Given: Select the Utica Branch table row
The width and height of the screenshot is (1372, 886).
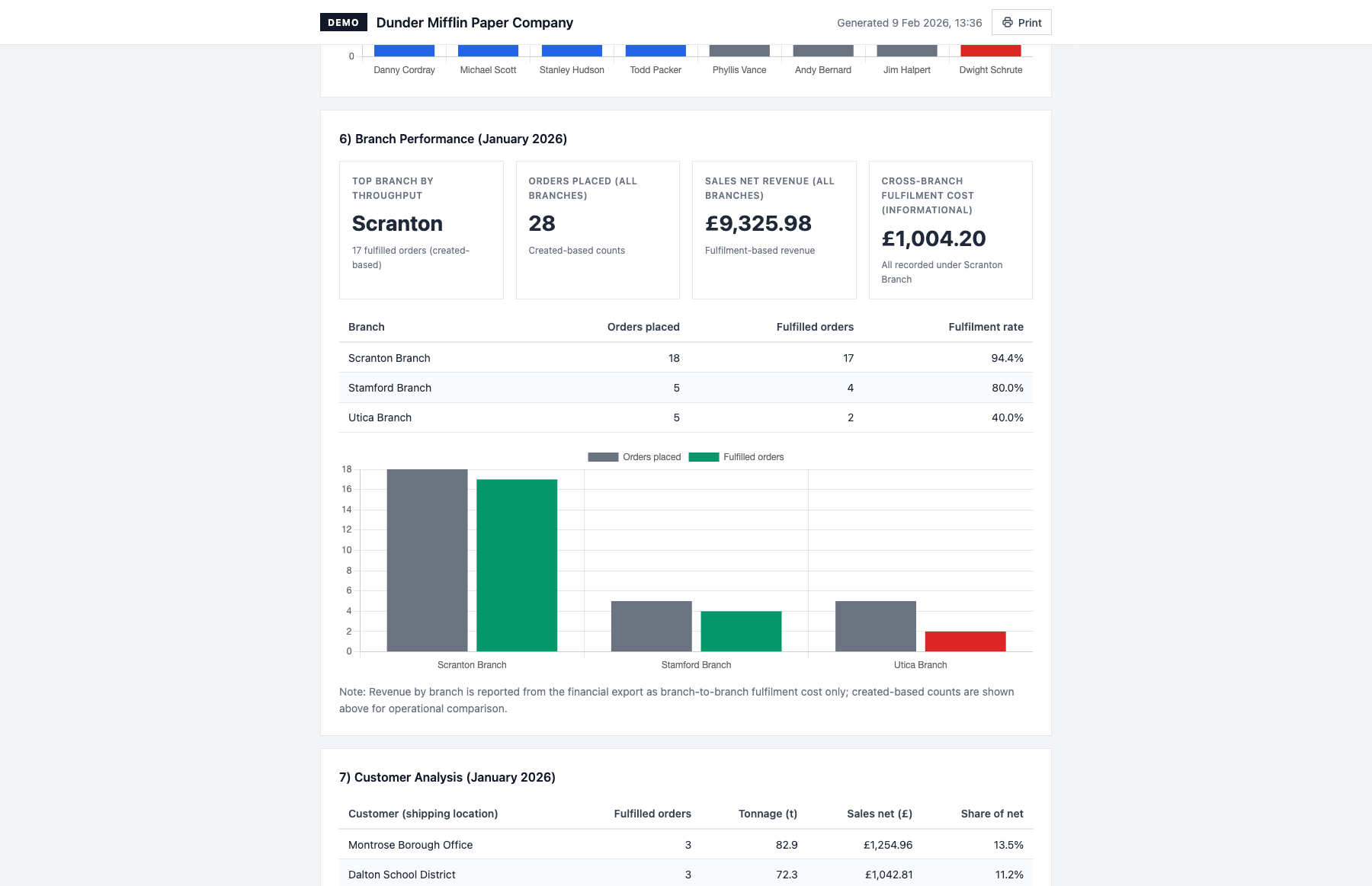Looking at the screenshot, I should (x=685, y=417).
